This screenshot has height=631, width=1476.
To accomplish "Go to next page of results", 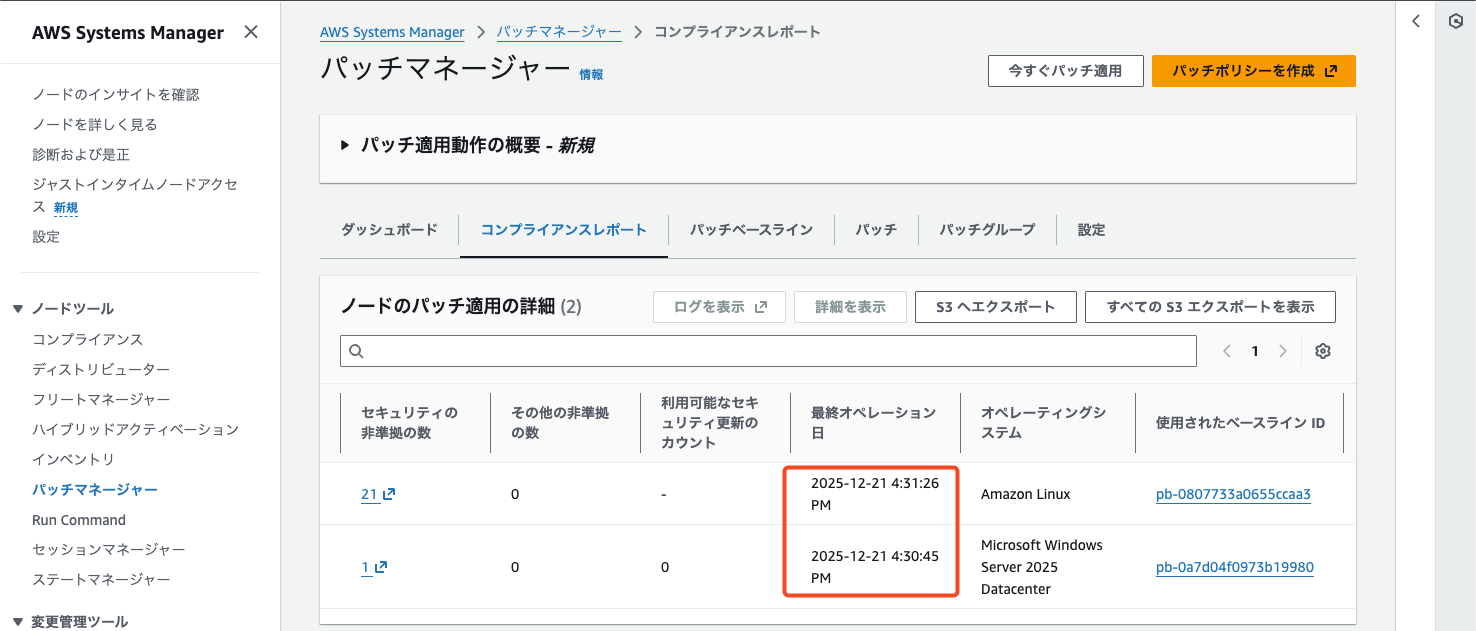I will (1283, 351).
